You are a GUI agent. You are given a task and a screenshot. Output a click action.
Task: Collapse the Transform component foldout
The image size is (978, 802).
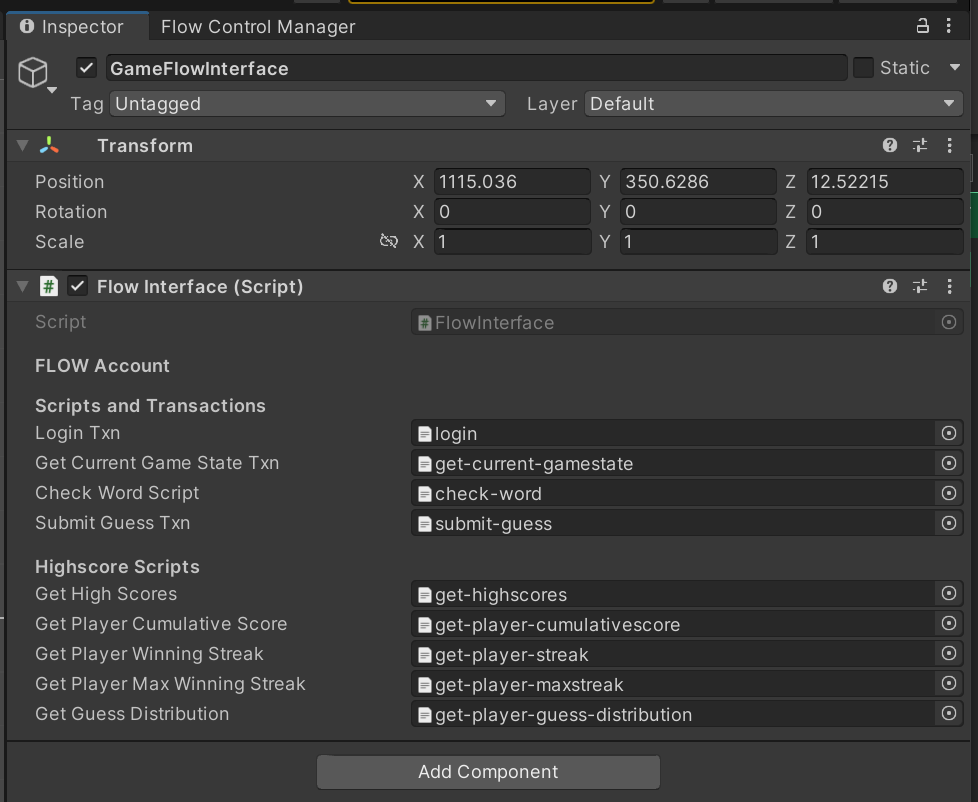point(21,145)
